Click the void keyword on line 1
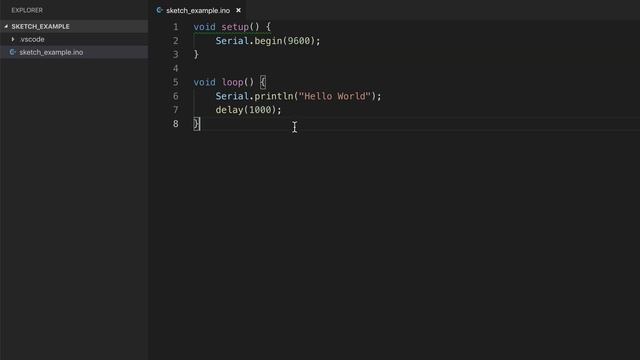This screenshot has height=360, width=640. [x=204, y=27]
